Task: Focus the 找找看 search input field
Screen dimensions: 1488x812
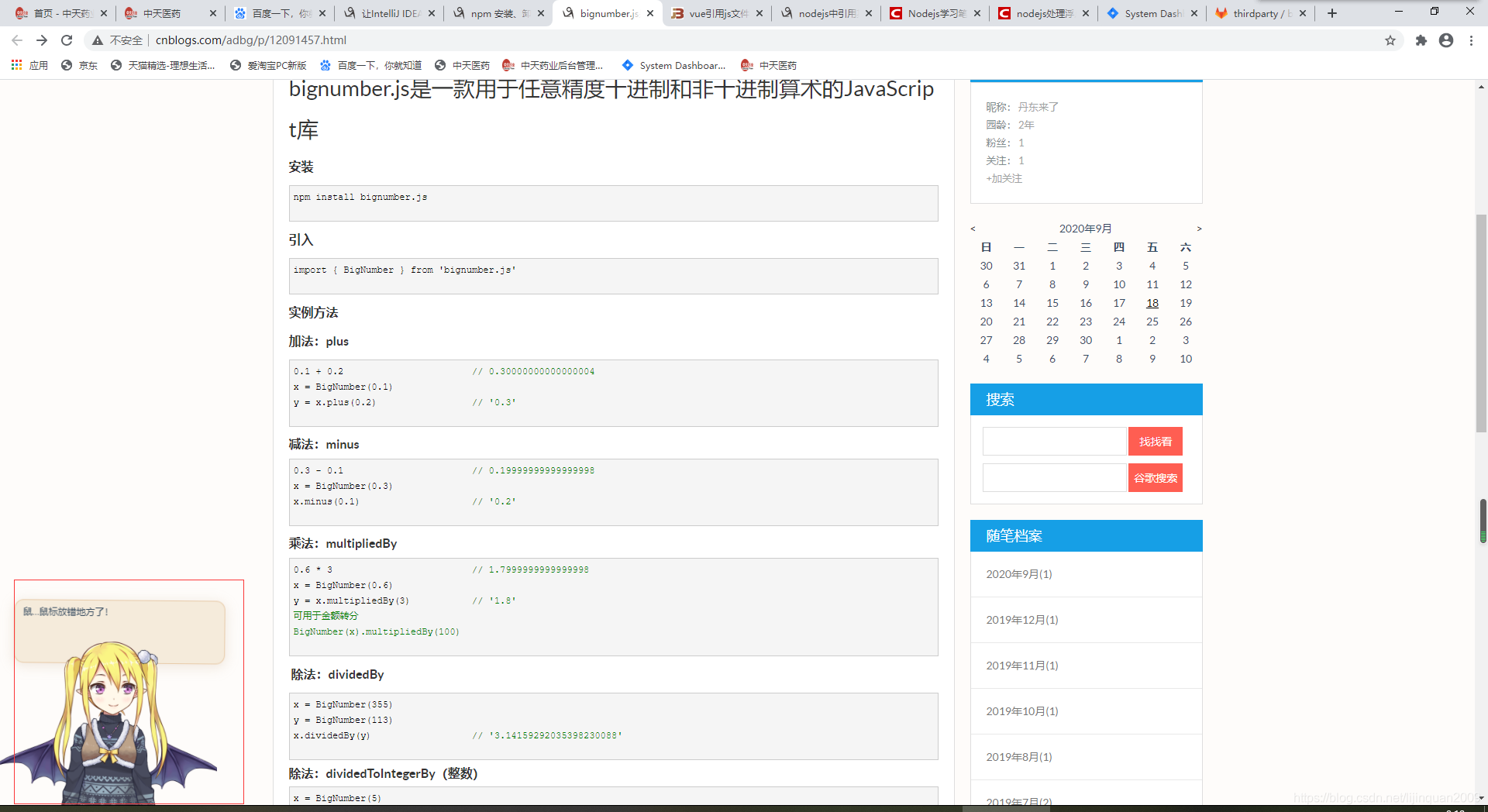Action: tap(1054, 442)
